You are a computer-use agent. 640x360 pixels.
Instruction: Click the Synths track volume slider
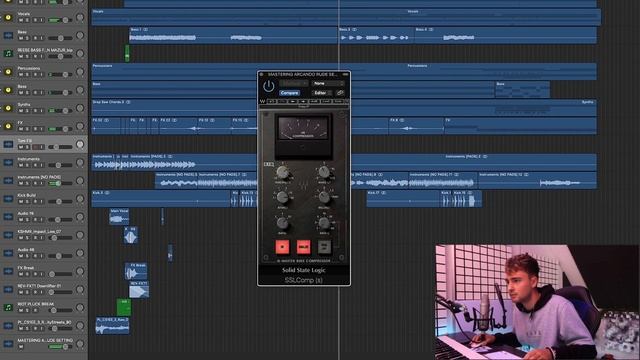point(60,111)
